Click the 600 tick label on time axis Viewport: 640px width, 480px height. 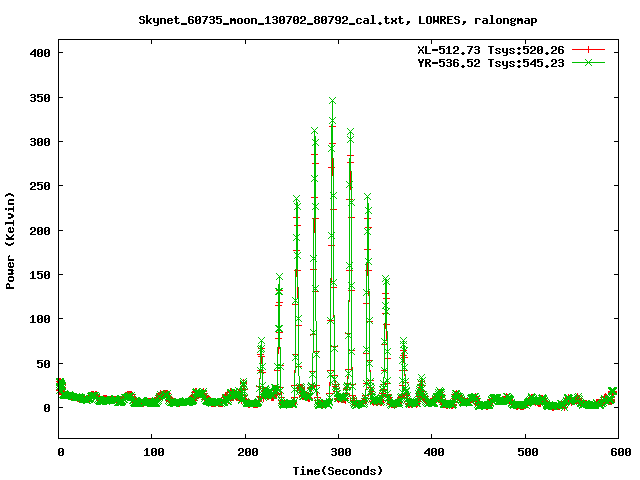621,452
